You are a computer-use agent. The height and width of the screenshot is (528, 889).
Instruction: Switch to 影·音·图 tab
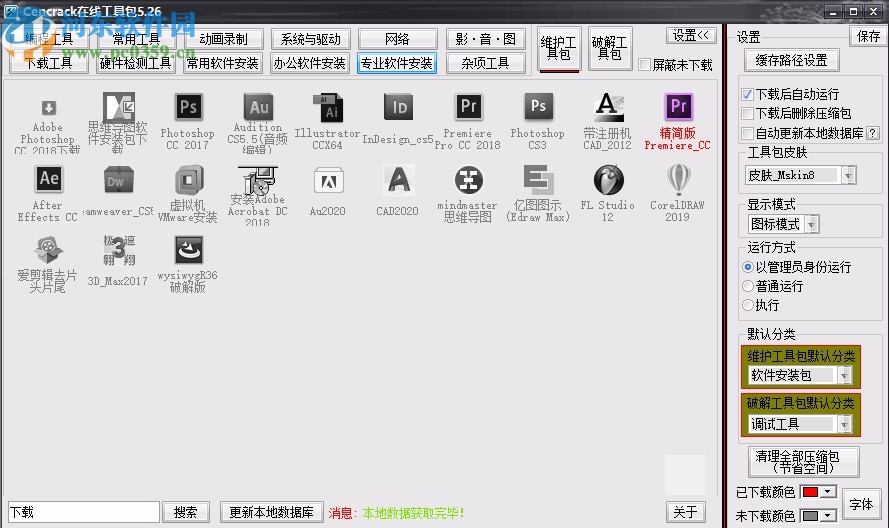(x=486, y=39)
